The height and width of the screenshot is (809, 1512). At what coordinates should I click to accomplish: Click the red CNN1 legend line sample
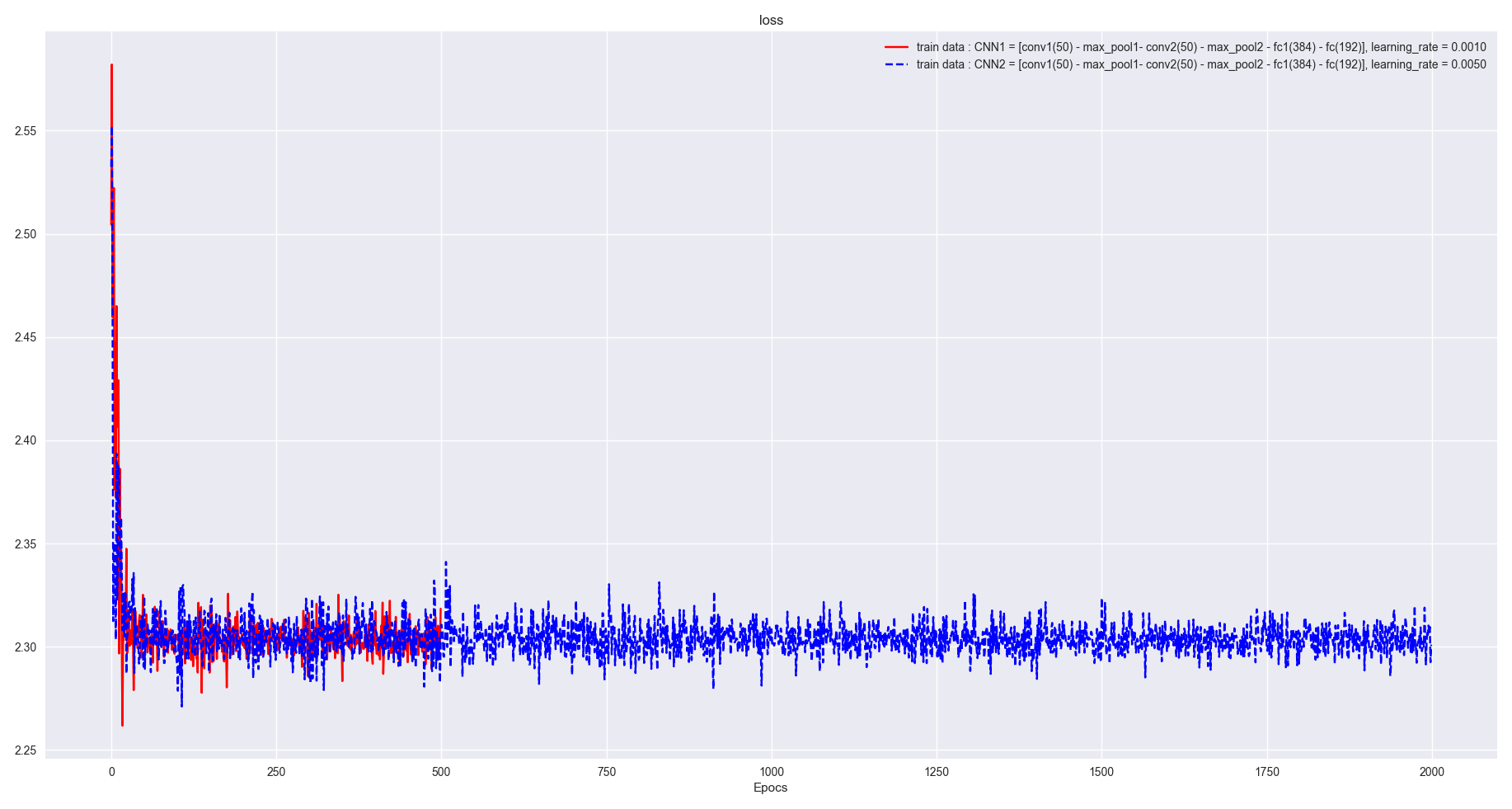[x=895, y=47]
